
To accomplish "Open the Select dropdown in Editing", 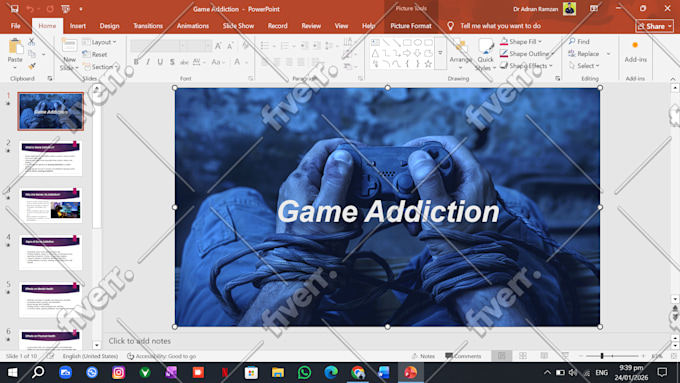I will 584,65.
